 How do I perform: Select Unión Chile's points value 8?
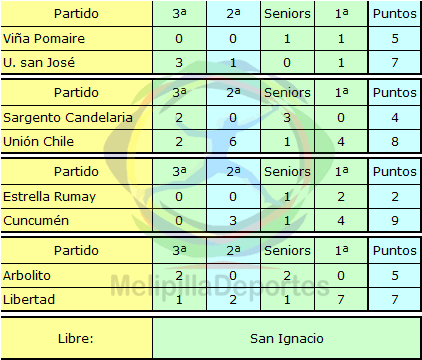(x=395, y=142)
